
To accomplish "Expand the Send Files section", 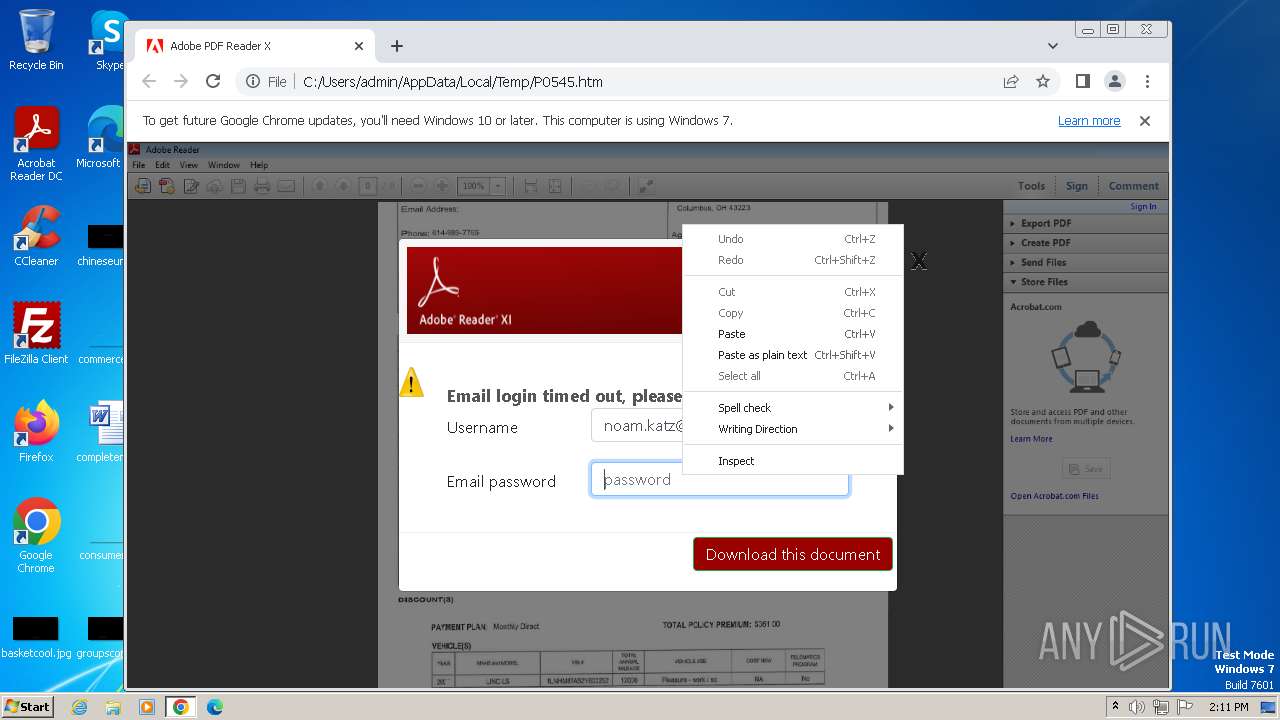I will click(1086, 263).
